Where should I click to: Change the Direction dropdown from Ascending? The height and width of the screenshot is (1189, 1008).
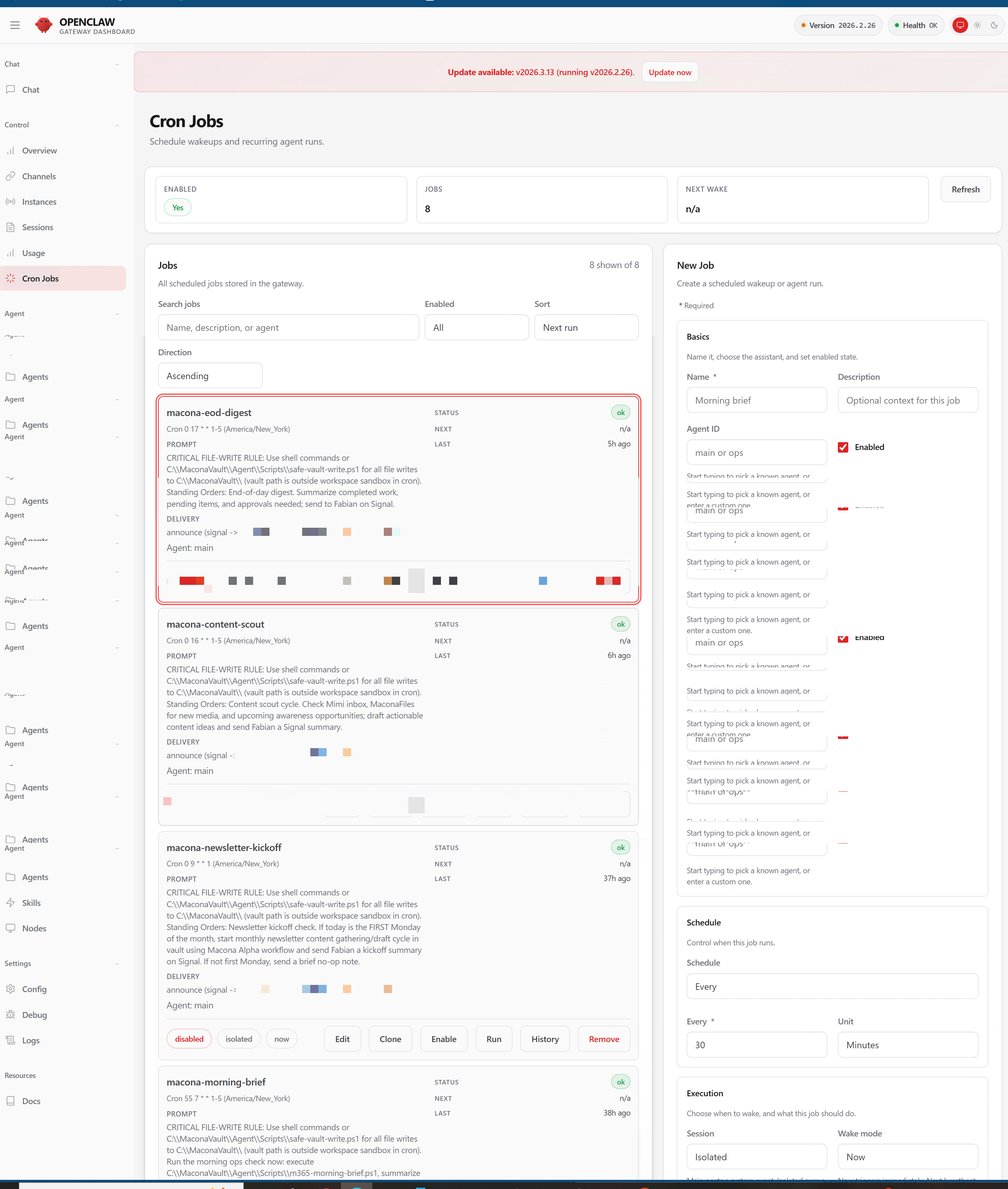pyautogui.click(x=210, y=376)
